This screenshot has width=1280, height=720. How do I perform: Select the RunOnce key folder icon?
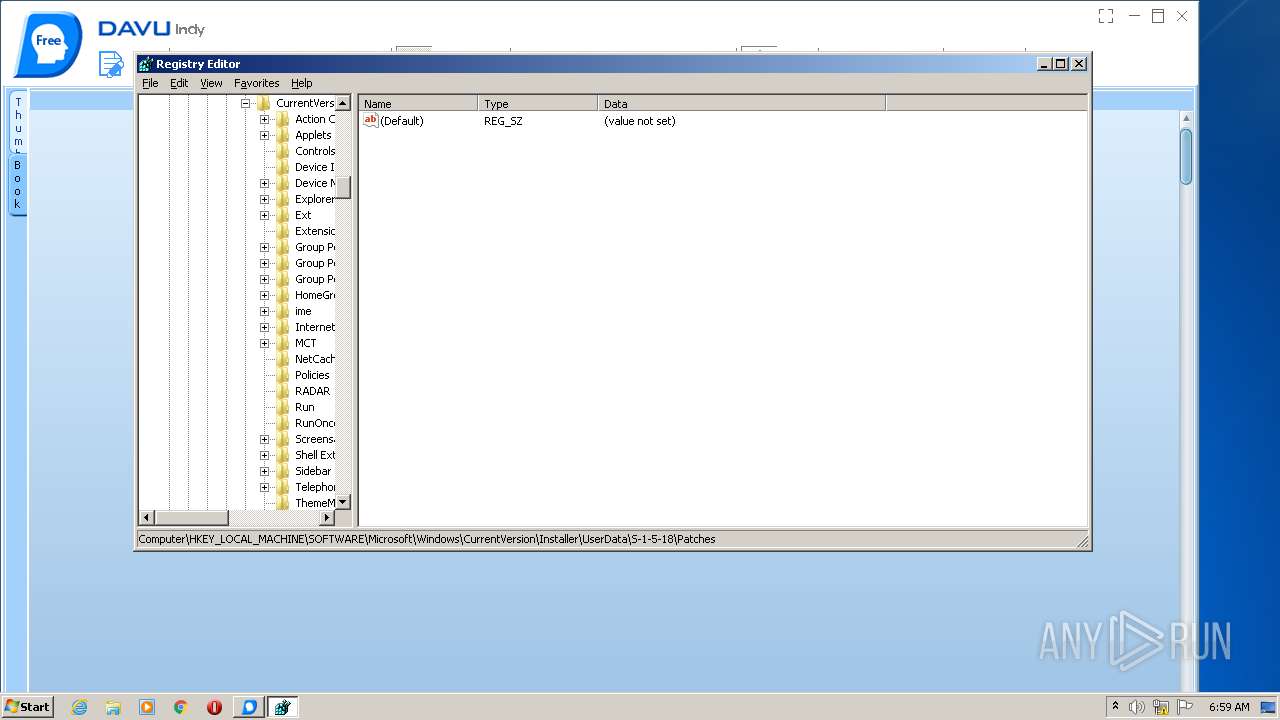[x=283, y=423]
